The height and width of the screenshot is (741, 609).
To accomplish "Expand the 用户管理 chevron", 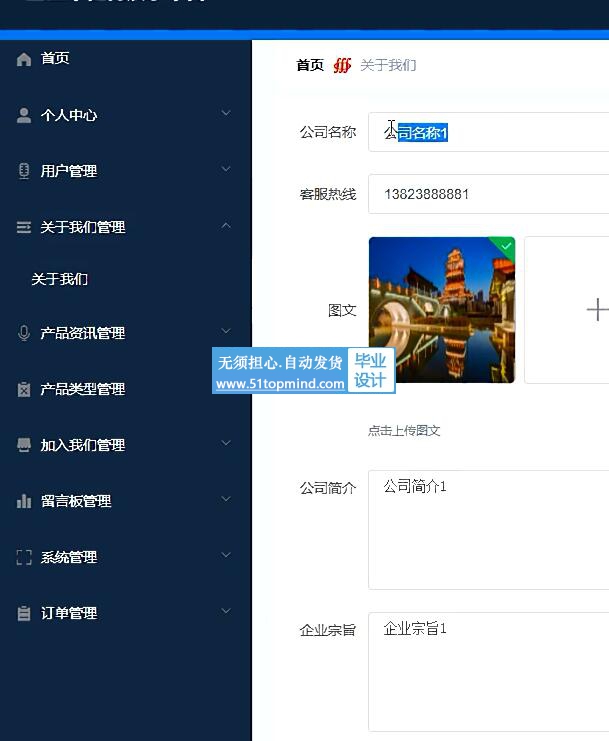I will (226, 169).
